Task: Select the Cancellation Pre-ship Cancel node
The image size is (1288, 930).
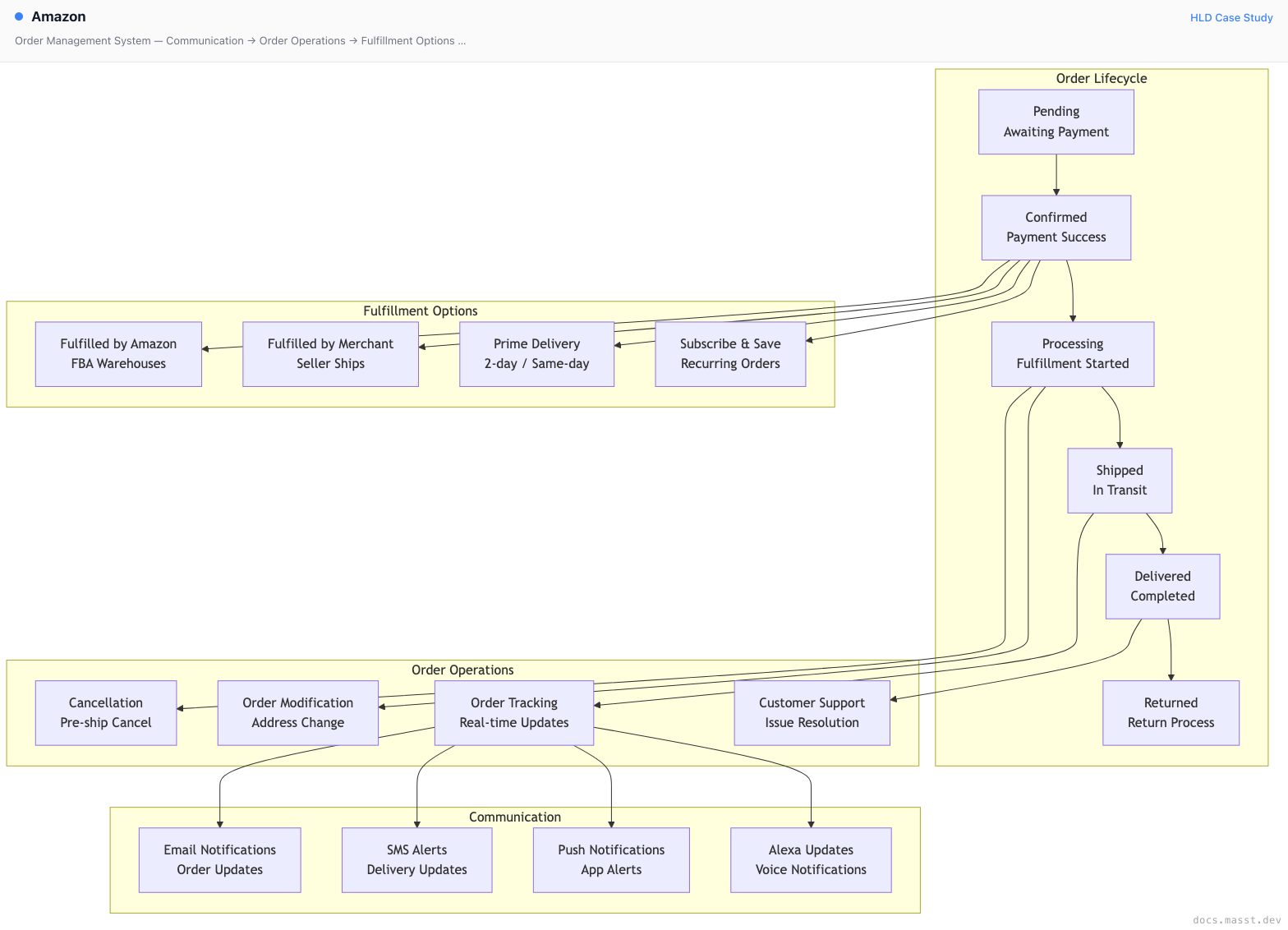Action: [x=106, y=713]
